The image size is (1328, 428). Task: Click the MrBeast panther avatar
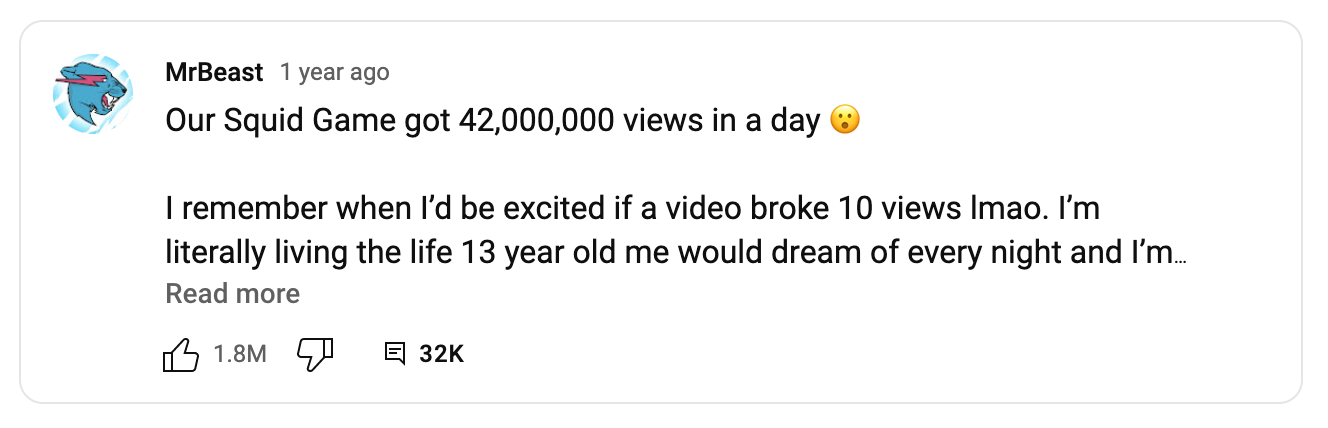[x=93, y=94]
